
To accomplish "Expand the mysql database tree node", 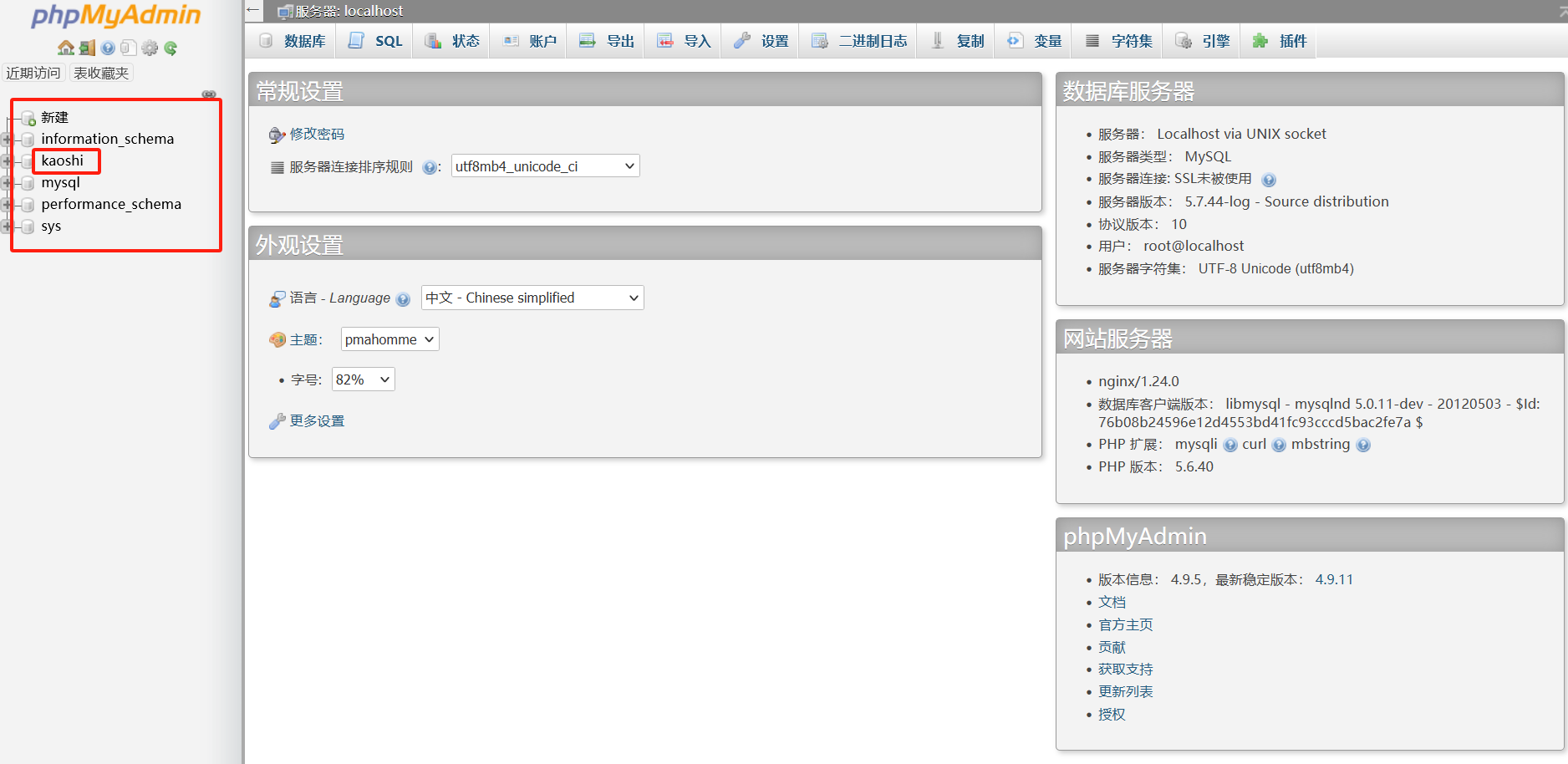I will point(6,182).
